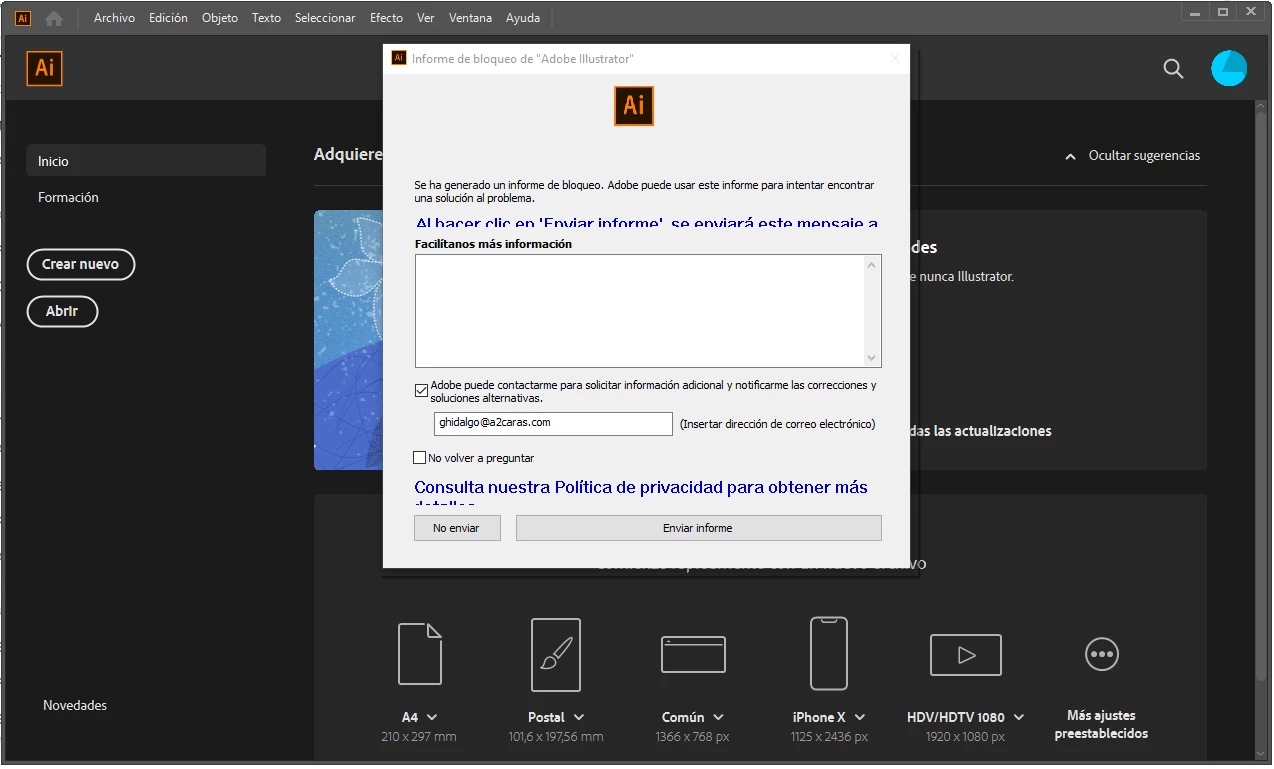Viewport: 1274px width, 769px height.
Task: Expand the Postal preset dropdown chevron
Action: [579, 717]
